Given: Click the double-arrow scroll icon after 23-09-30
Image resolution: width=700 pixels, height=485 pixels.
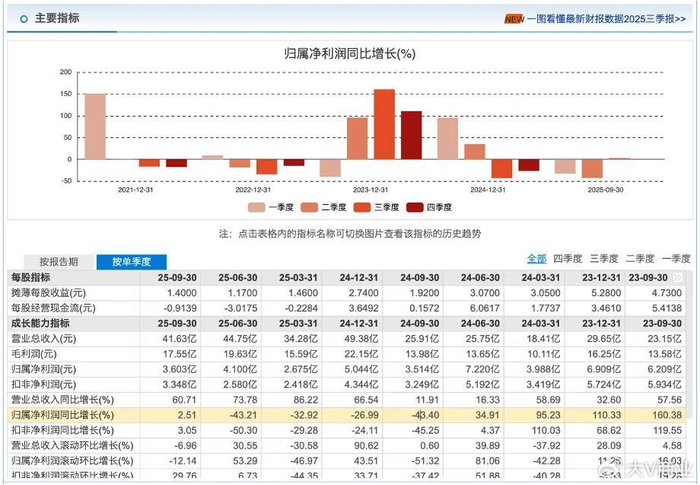Looking at the screenshot, I should click(677, 277).
